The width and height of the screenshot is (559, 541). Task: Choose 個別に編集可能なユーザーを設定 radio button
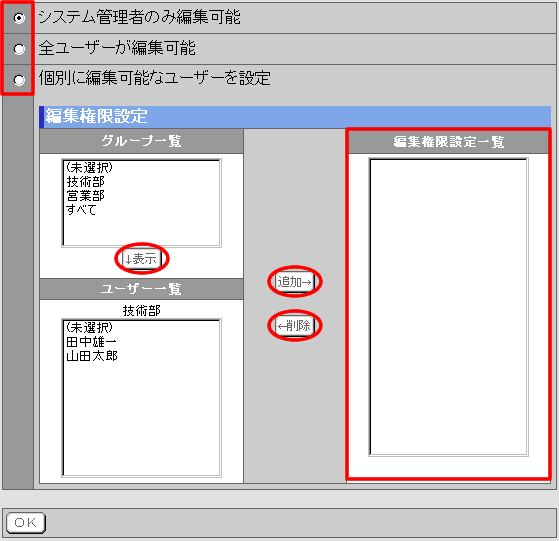pyautogui.click(x=19, y=80)
